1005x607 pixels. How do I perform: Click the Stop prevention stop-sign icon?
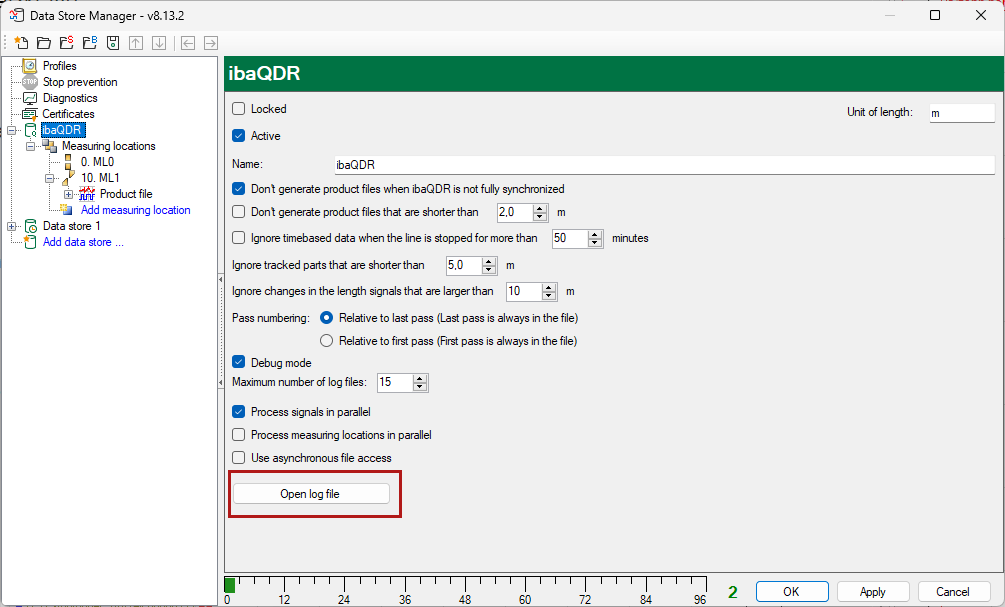point(30,81)
